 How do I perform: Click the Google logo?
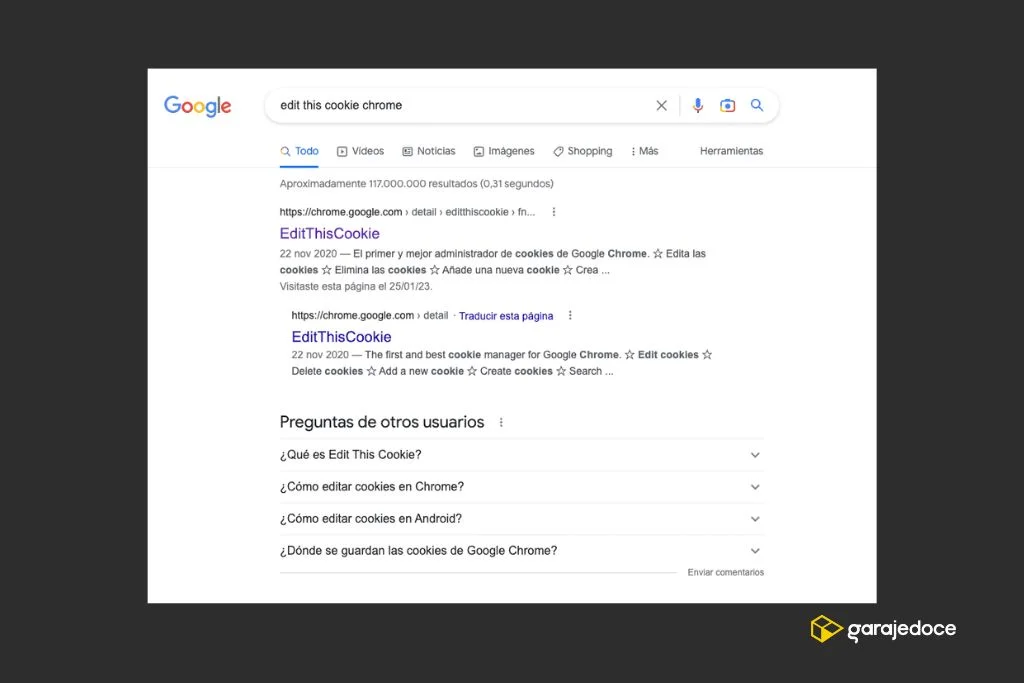point(197,106)
